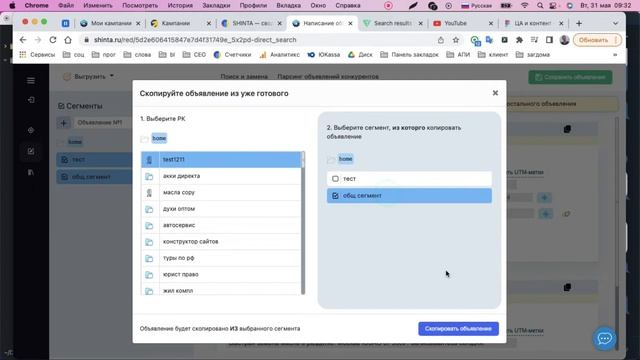This screenshot has width=640, height=360.
Task: Click the folder icon beside конструктор сайтов
Action: coord(149,242)
